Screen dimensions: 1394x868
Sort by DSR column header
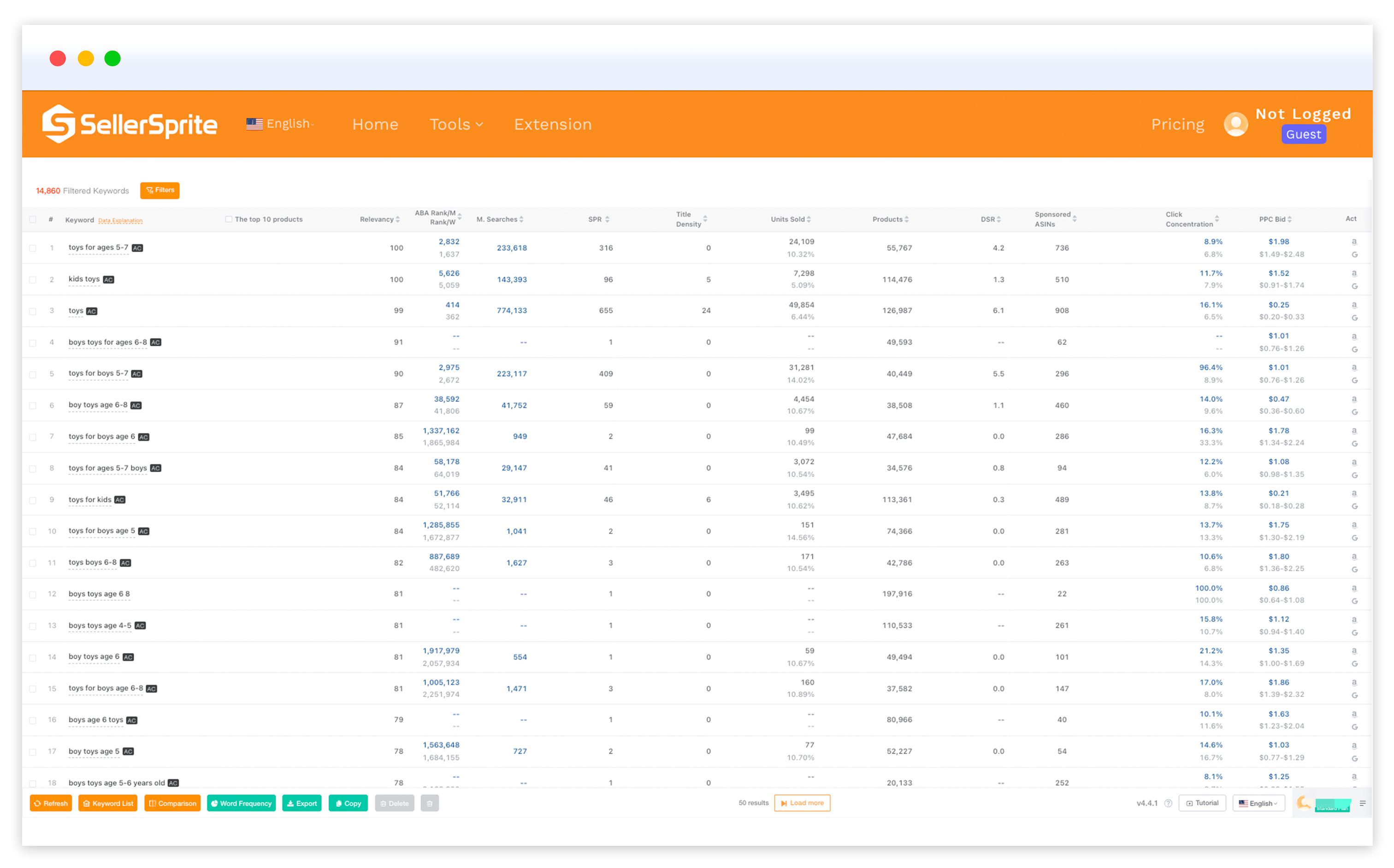(x=990, y=219)
